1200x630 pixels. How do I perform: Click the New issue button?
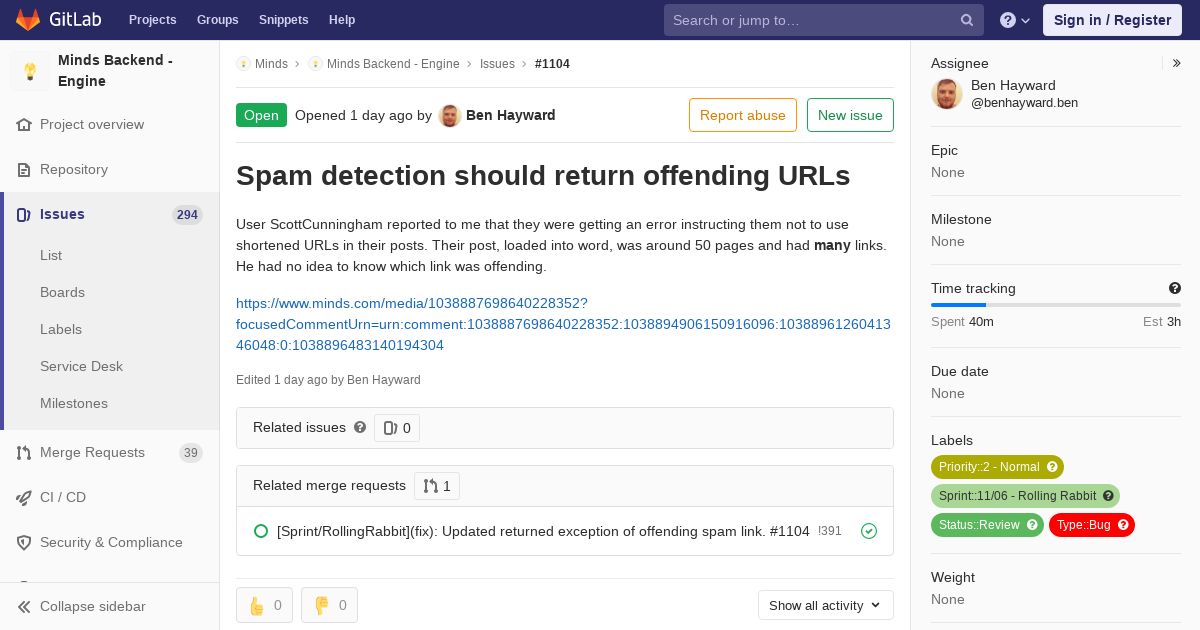[x=850, y=115]
